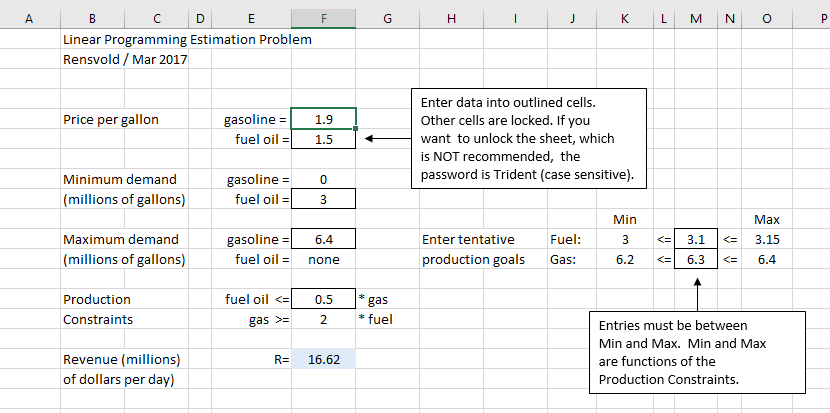Select the tentative Fuel production goal cell 3.1
830x413 pixels.
click(x=696, y=240)
